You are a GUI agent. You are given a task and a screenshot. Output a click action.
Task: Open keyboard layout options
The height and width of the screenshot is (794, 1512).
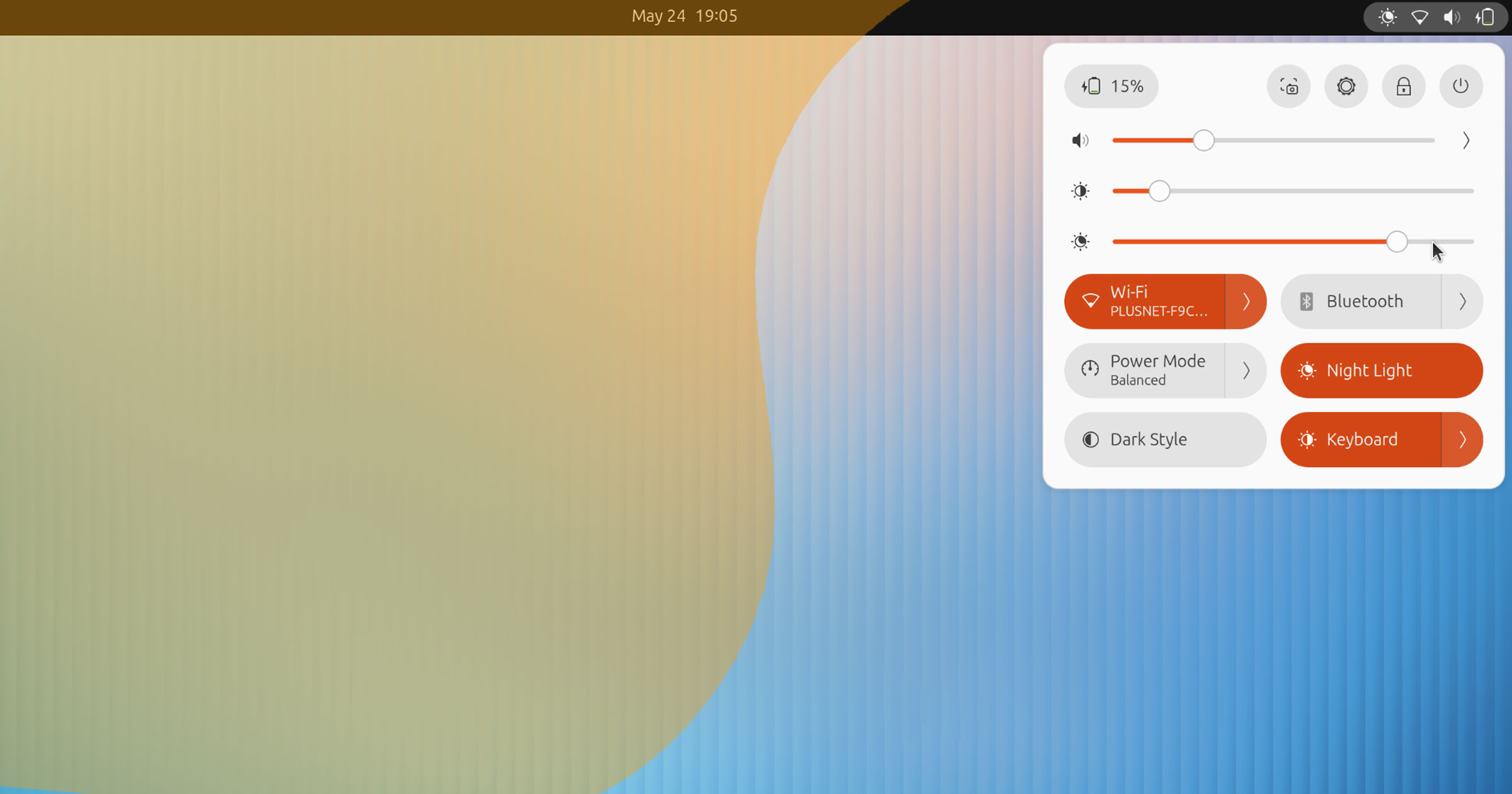pyautogui.click(x=1462, y=439)
